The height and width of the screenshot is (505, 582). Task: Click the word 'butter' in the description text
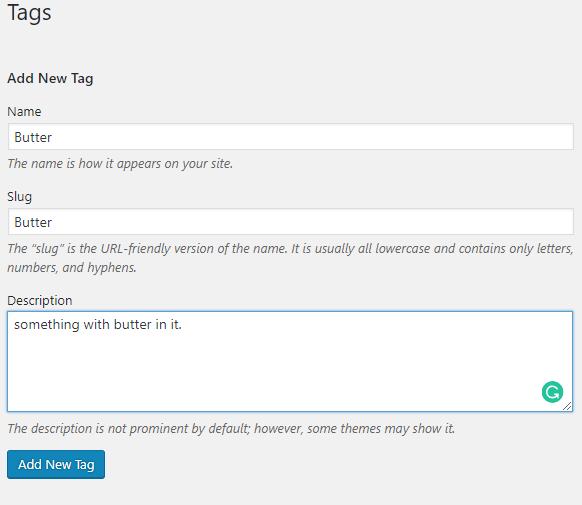pyautogui.click(x=133, y=325)
